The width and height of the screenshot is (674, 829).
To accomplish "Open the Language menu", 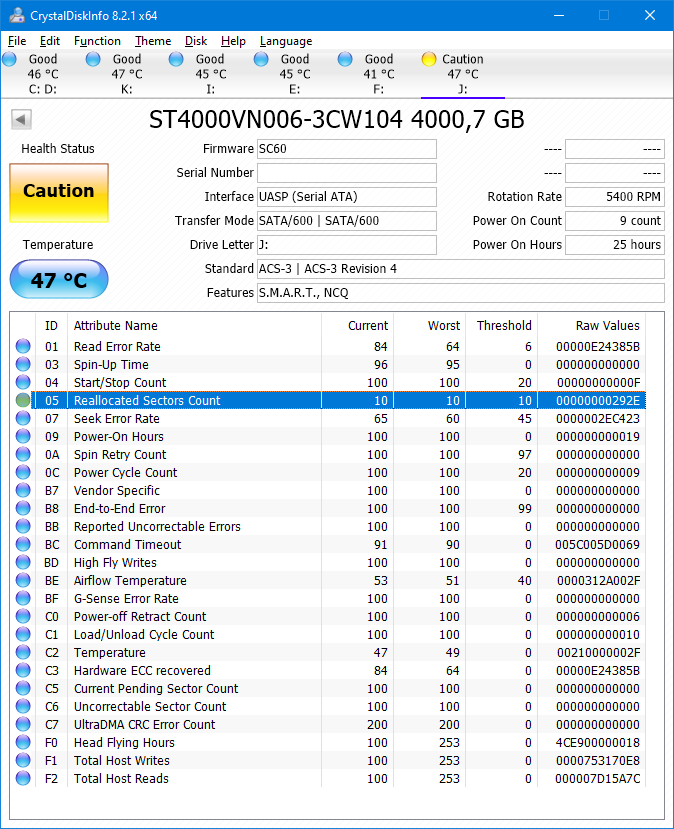I will (285, 41).
